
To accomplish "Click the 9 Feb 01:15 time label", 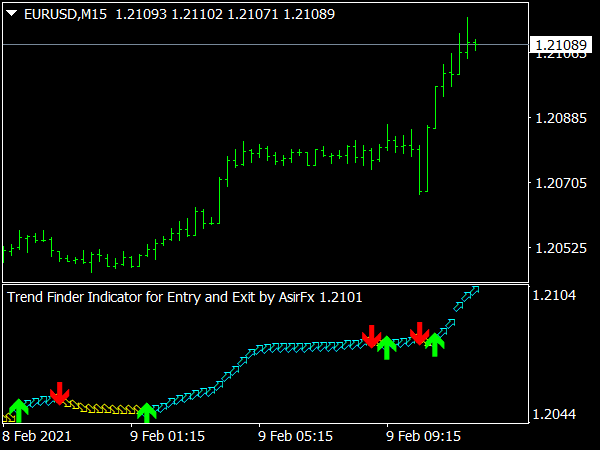I will pos(168,436).
